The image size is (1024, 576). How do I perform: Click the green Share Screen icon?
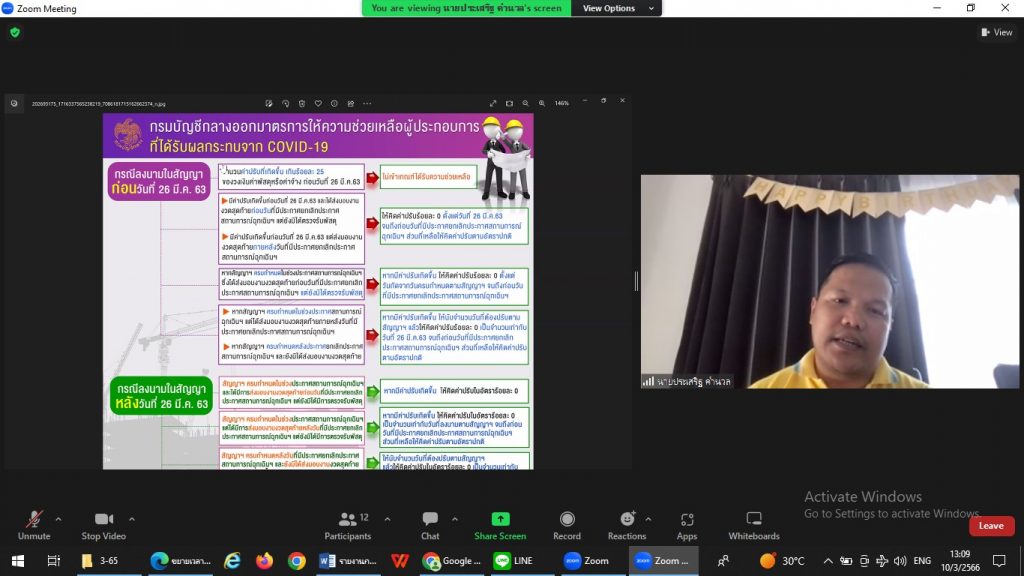coord(500,520)
